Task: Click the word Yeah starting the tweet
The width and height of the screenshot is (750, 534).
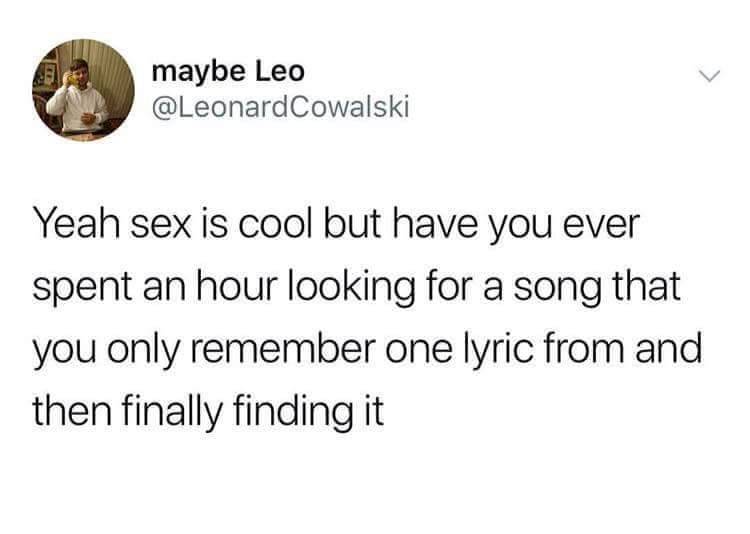Action: 77,224
